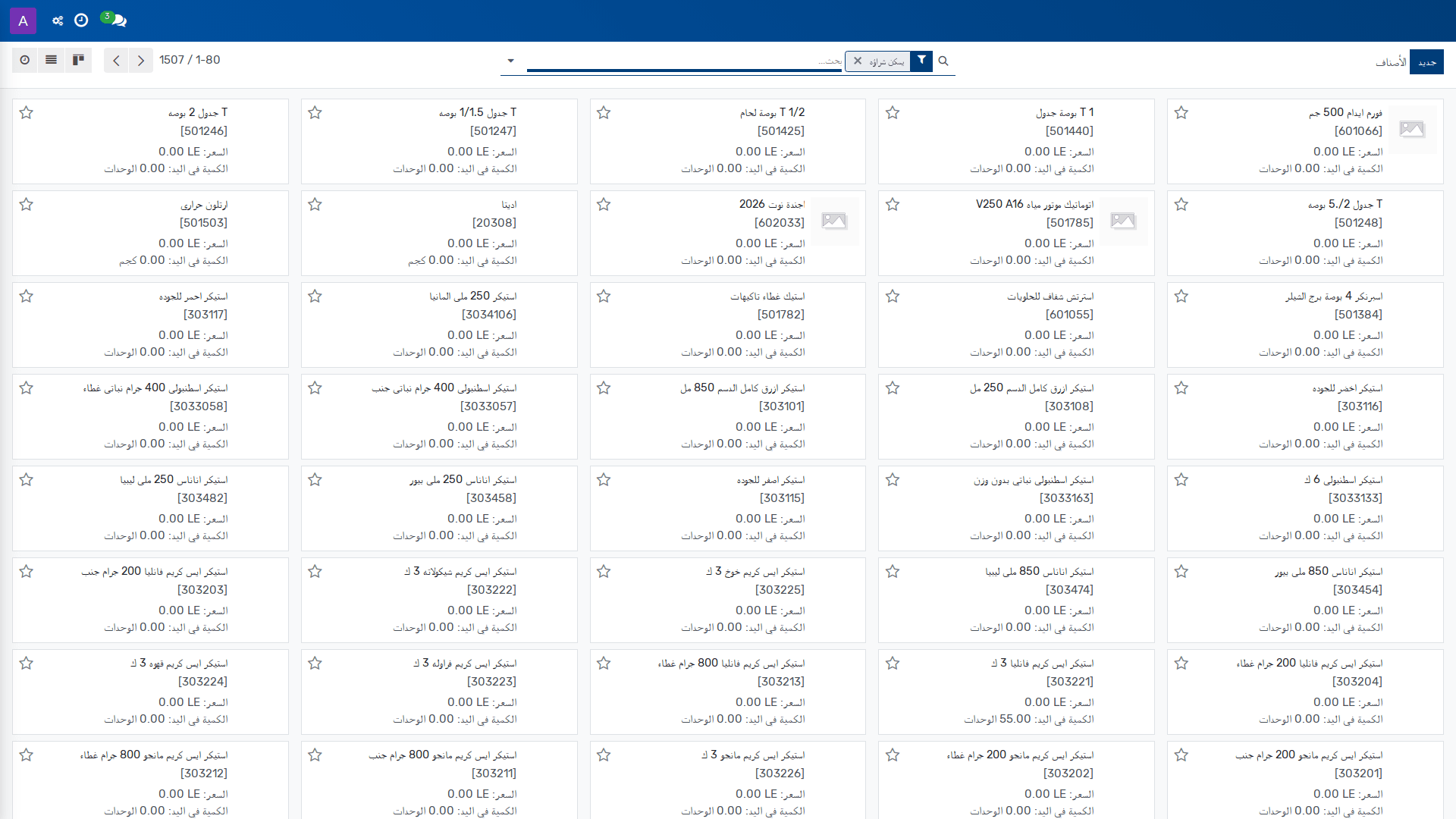1456x819 pixels.
Task: Mark product [3033057] as favorite
Action: tap(315, 388)
